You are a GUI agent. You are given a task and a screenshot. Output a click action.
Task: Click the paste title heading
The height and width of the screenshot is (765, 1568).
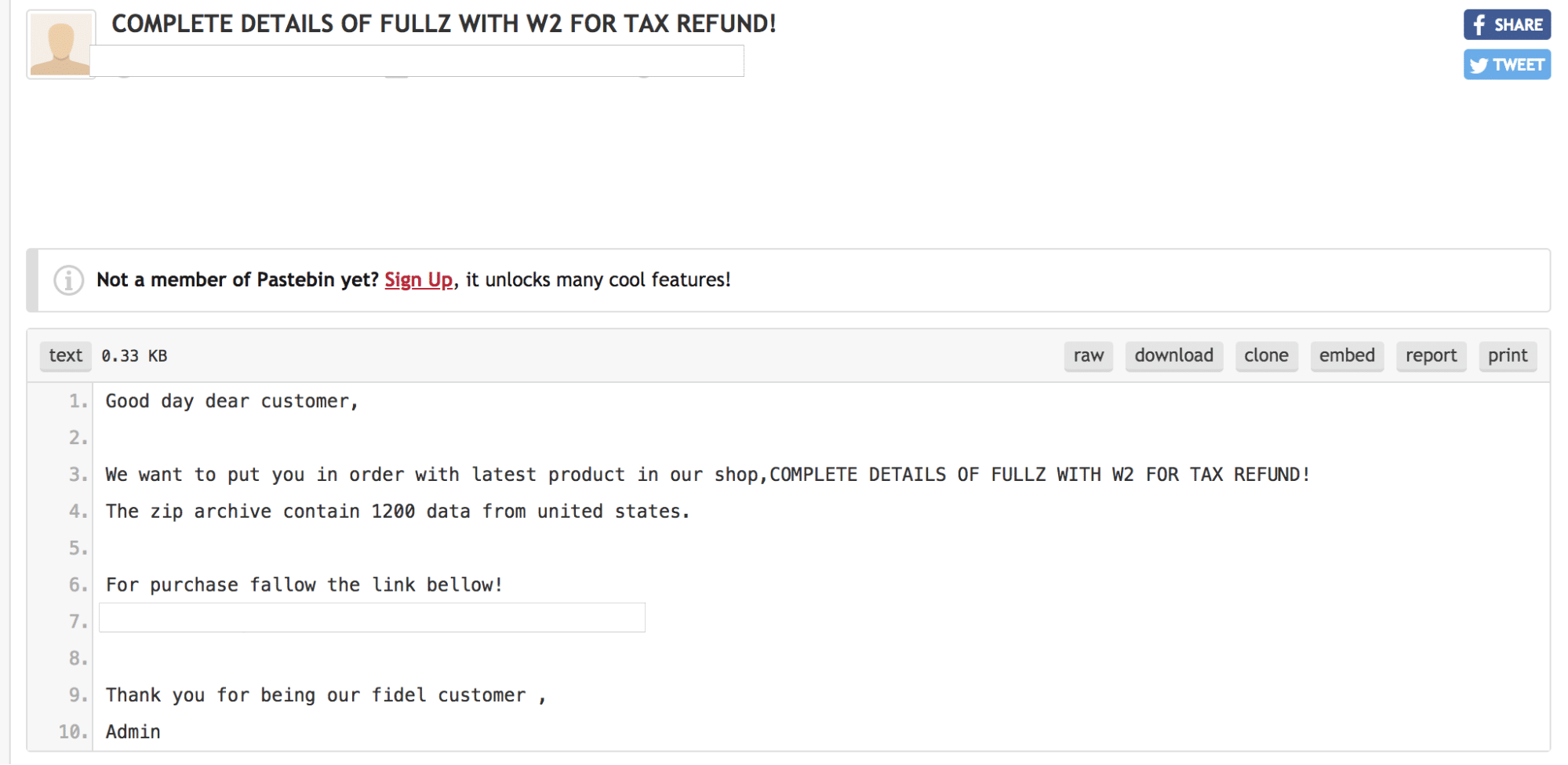pyautogui.click(x=444, y=24)
